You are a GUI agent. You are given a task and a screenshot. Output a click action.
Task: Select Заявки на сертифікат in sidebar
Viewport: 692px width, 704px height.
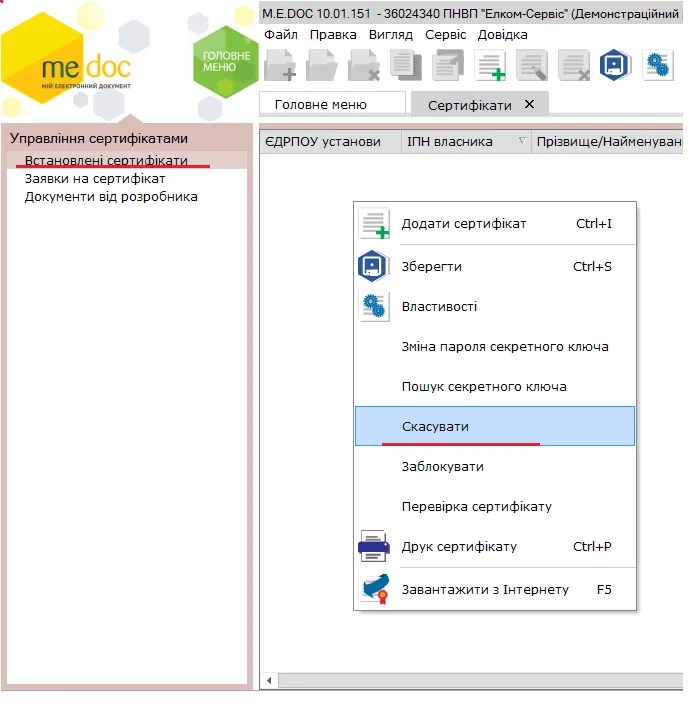click(x=95, y=179)
